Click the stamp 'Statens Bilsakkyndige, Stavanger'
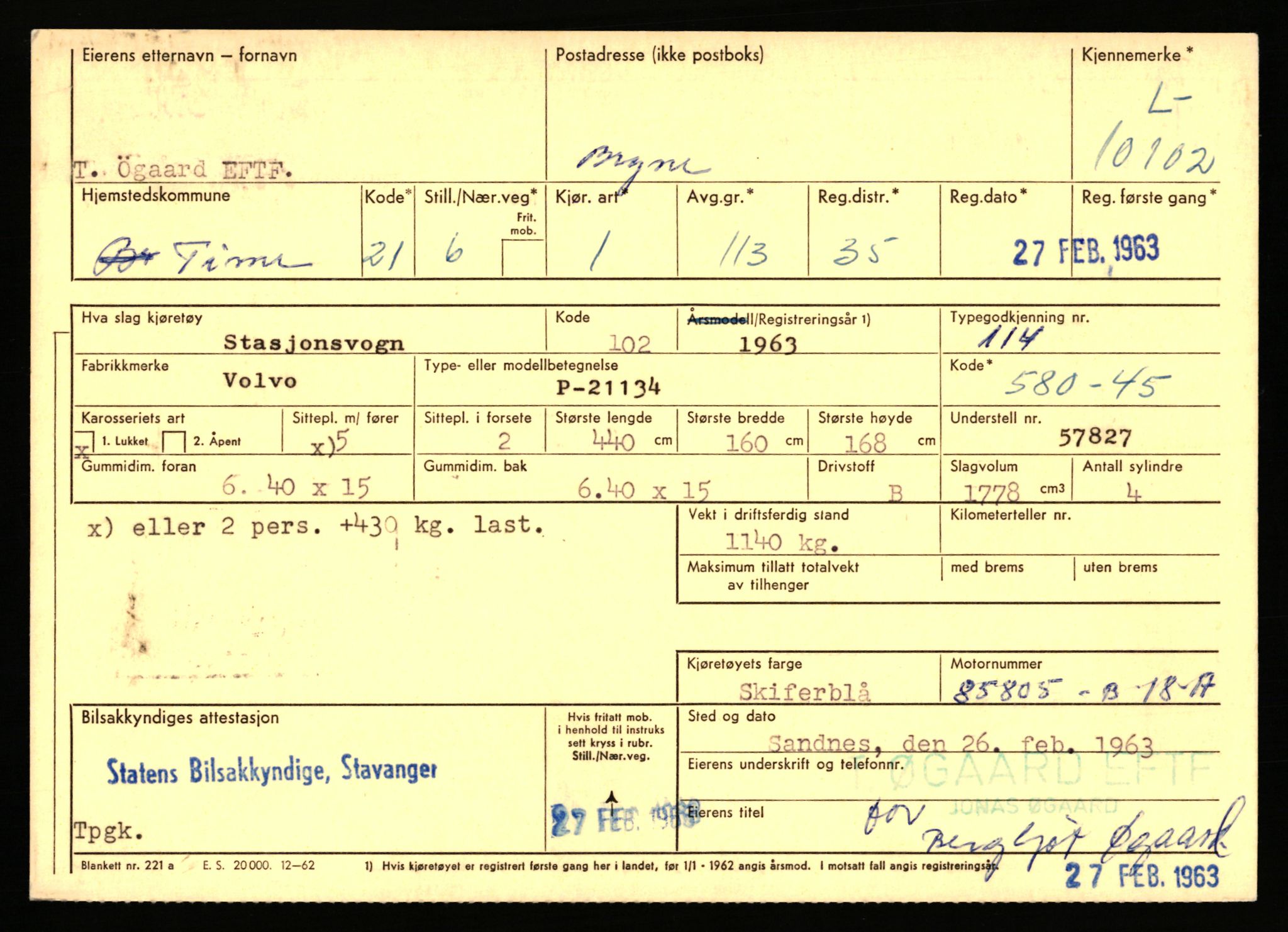The image size is (1288, 932). tap(272, 770)
